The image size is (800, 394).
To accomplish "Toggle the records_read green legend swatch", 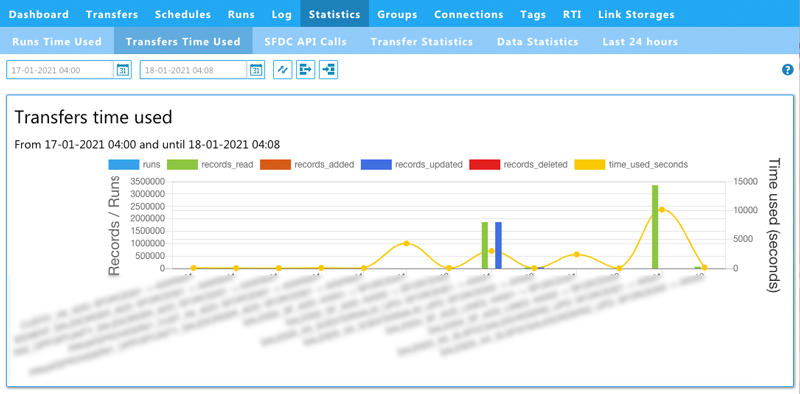I will 182,165.
